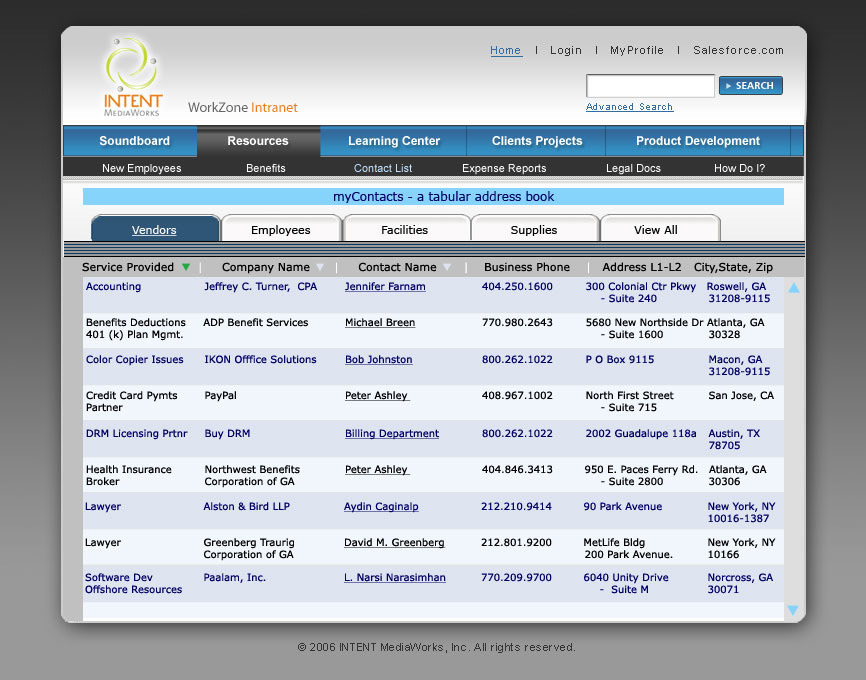Switch to Soundboard main tab
This screenshot has height=680, width=866.
point(130,141)
